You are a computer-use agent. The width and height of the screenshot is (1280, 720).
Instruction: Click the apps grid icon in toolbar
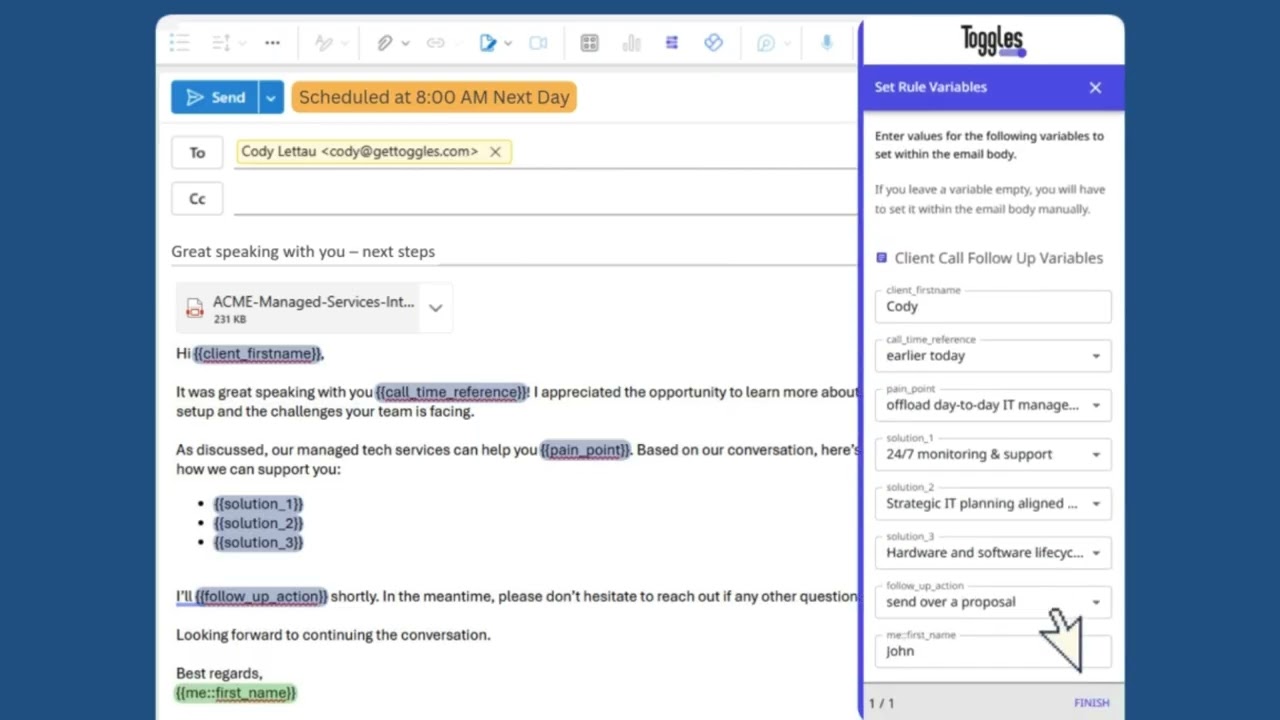click(589, 43)
